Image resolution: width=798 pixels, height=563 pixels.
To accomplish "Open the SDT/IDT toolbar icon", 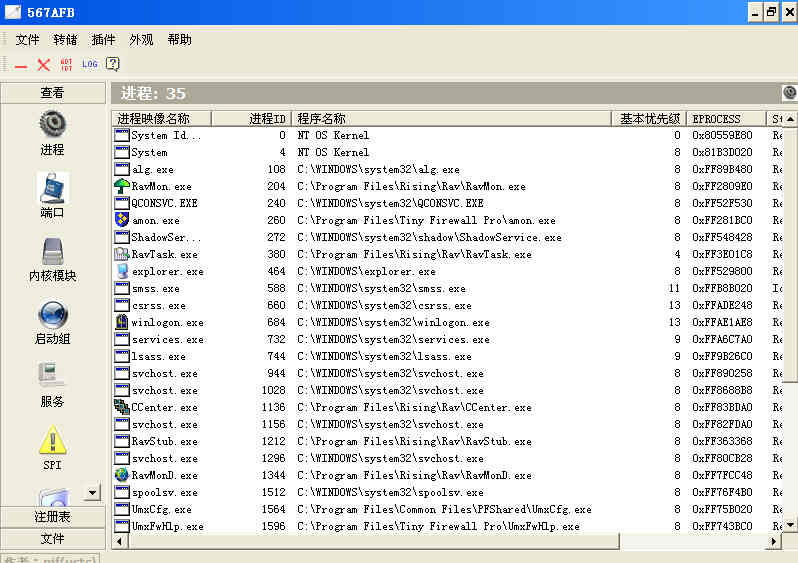I will tap(67, 64).
